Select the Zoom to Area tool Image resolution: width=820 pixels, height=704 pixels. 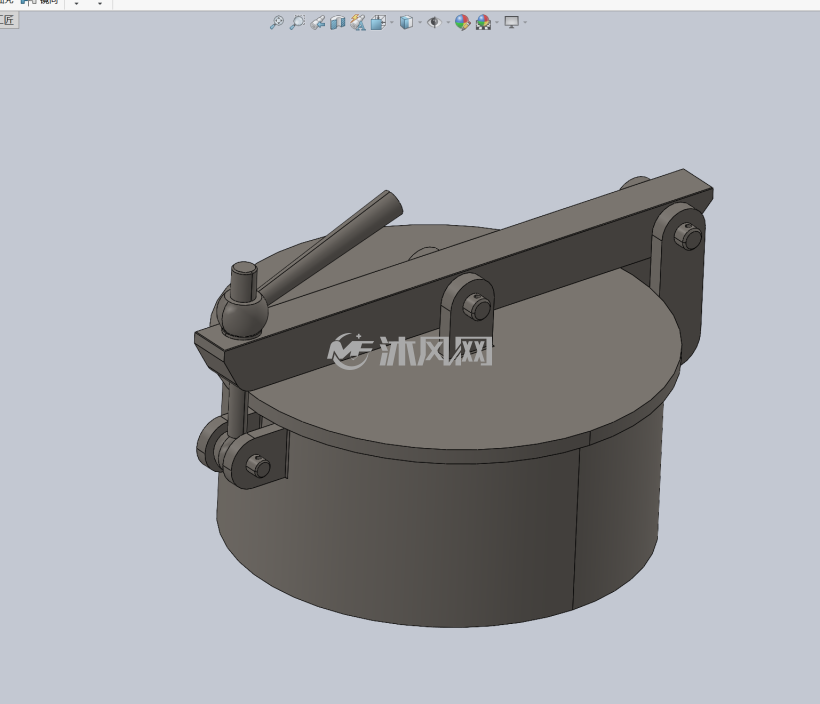coord(297,22)
